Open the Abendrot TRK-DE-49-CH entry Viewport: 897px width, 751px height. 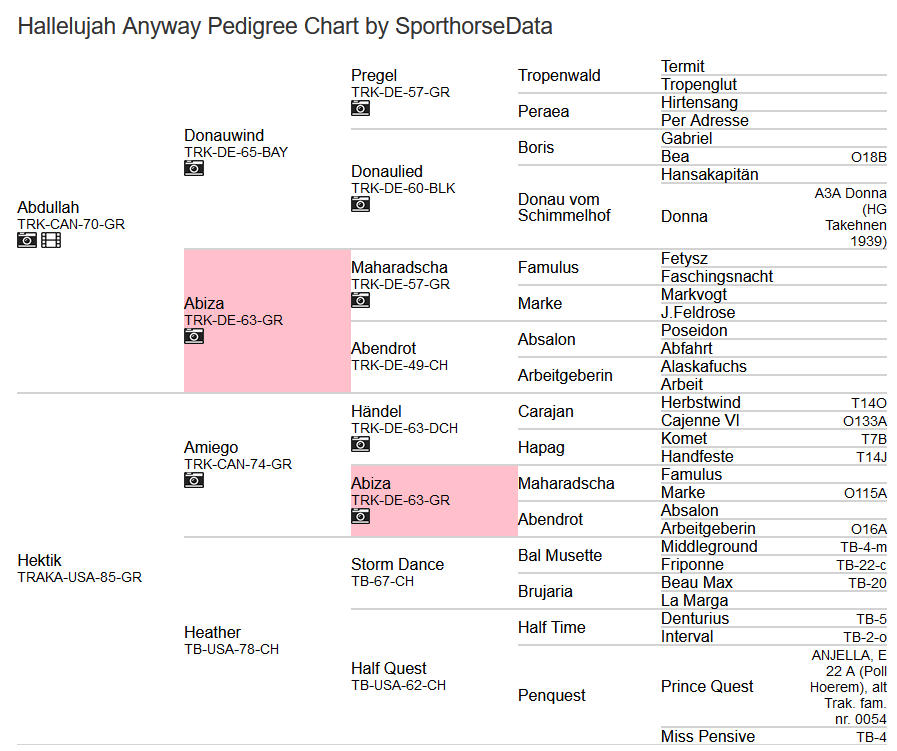[x=383, y=348]
